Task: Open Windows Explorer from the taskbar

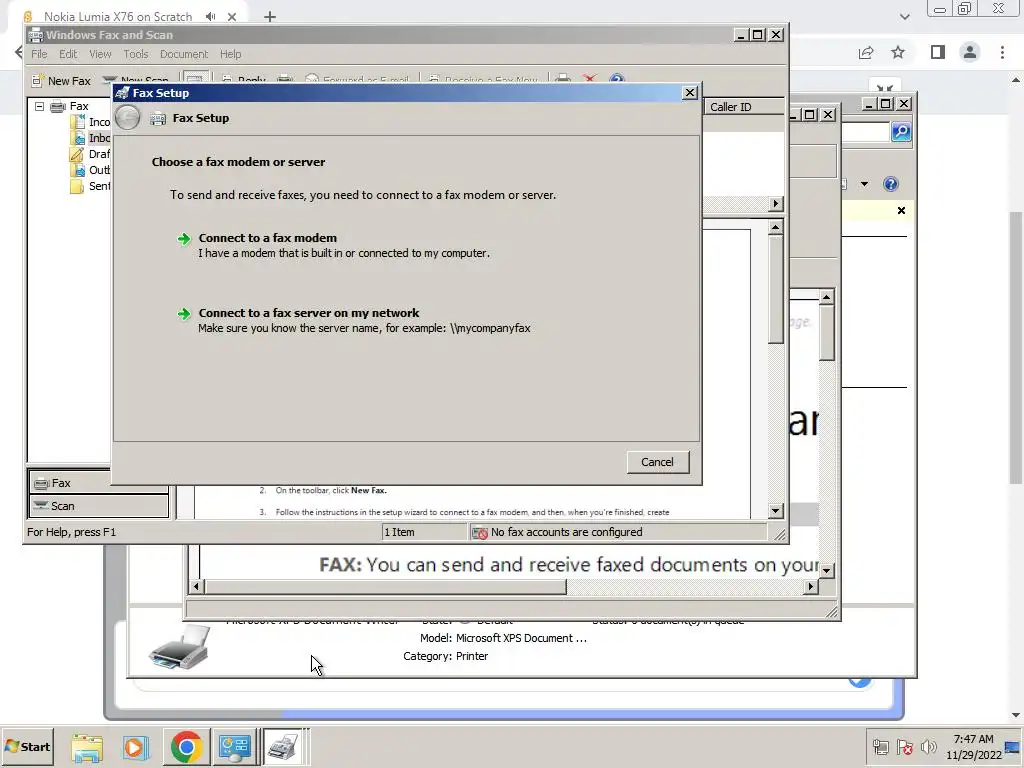Action: tap(87, 747)
